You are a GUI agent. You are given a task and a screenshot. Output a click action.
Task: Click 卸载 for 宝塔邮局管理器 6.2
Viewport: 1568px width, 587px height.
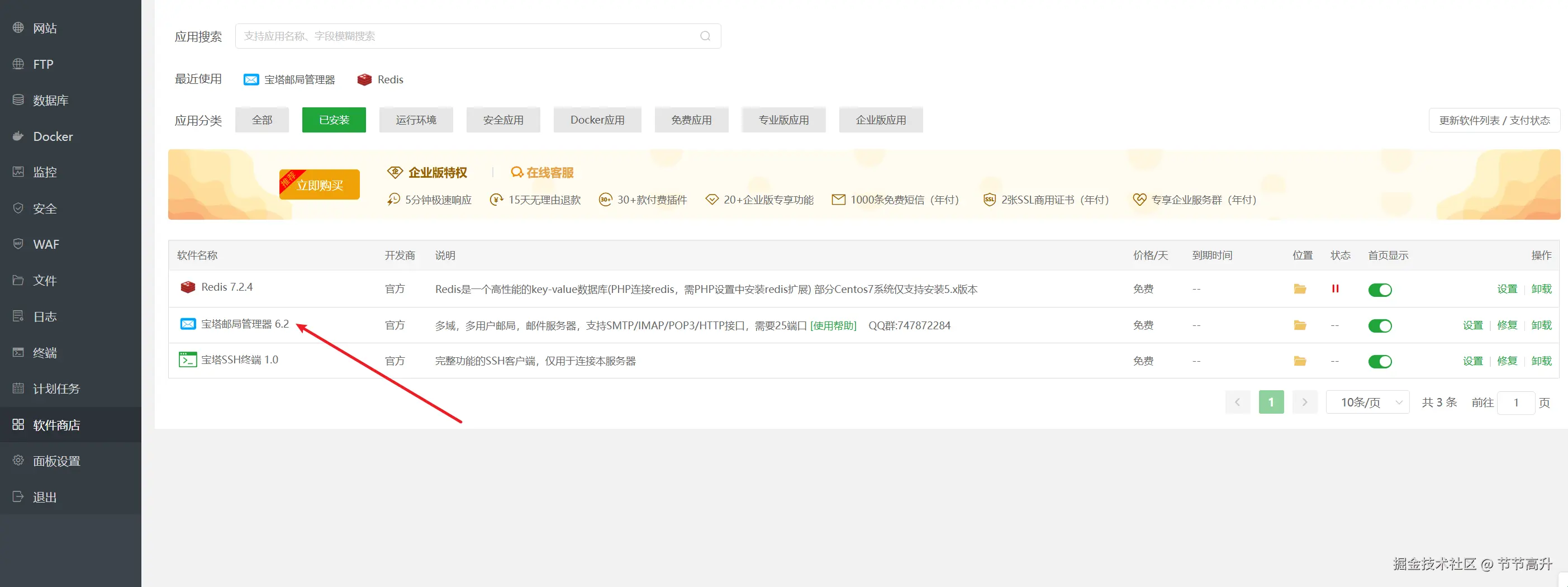coord(1541,325)
